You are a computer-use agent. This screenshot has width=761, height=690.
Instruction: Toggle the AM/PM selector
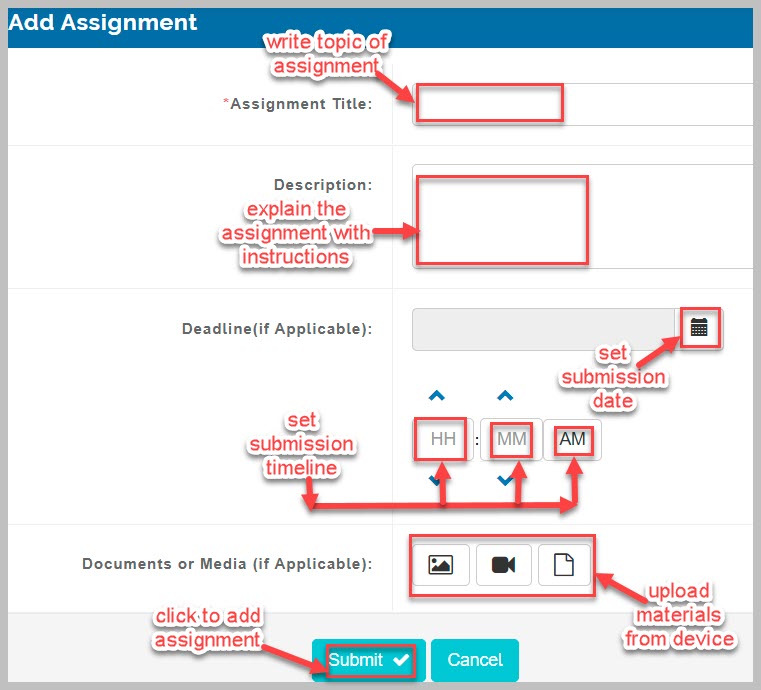pos(572,440)
